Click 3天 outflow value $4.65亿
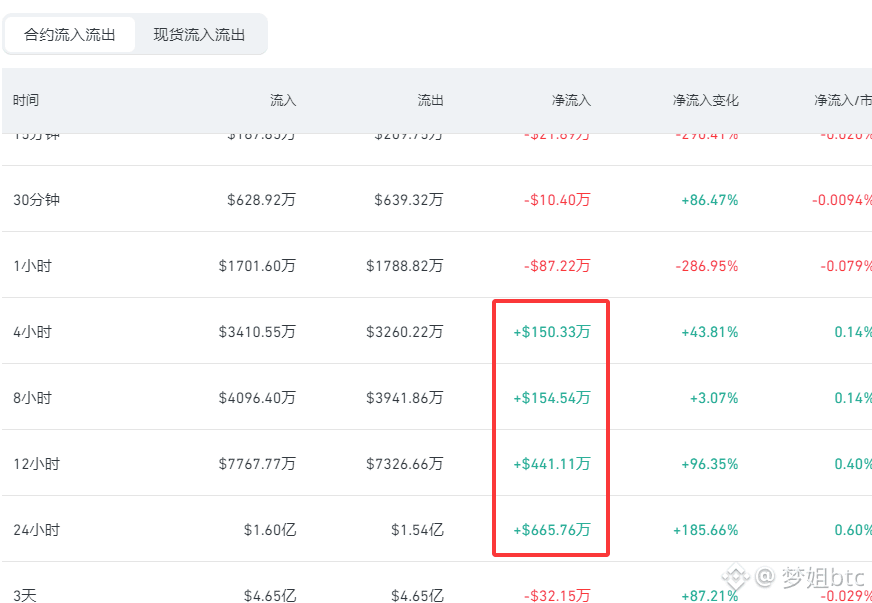This screenshot has width=872, height=603. click(x=417, y=596)
